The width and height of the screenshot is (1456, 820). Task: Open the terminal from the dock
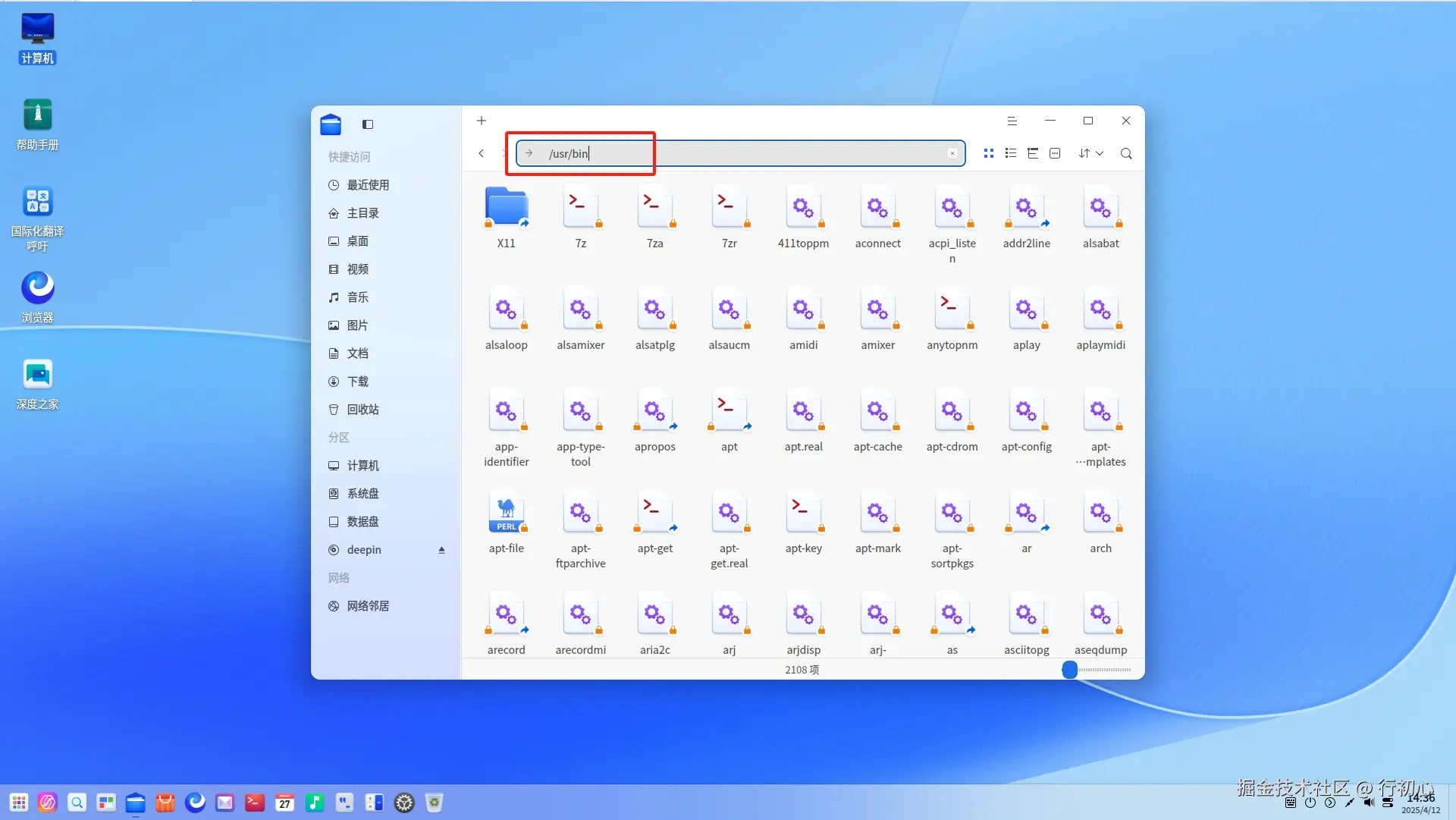(x=255, y=803)
